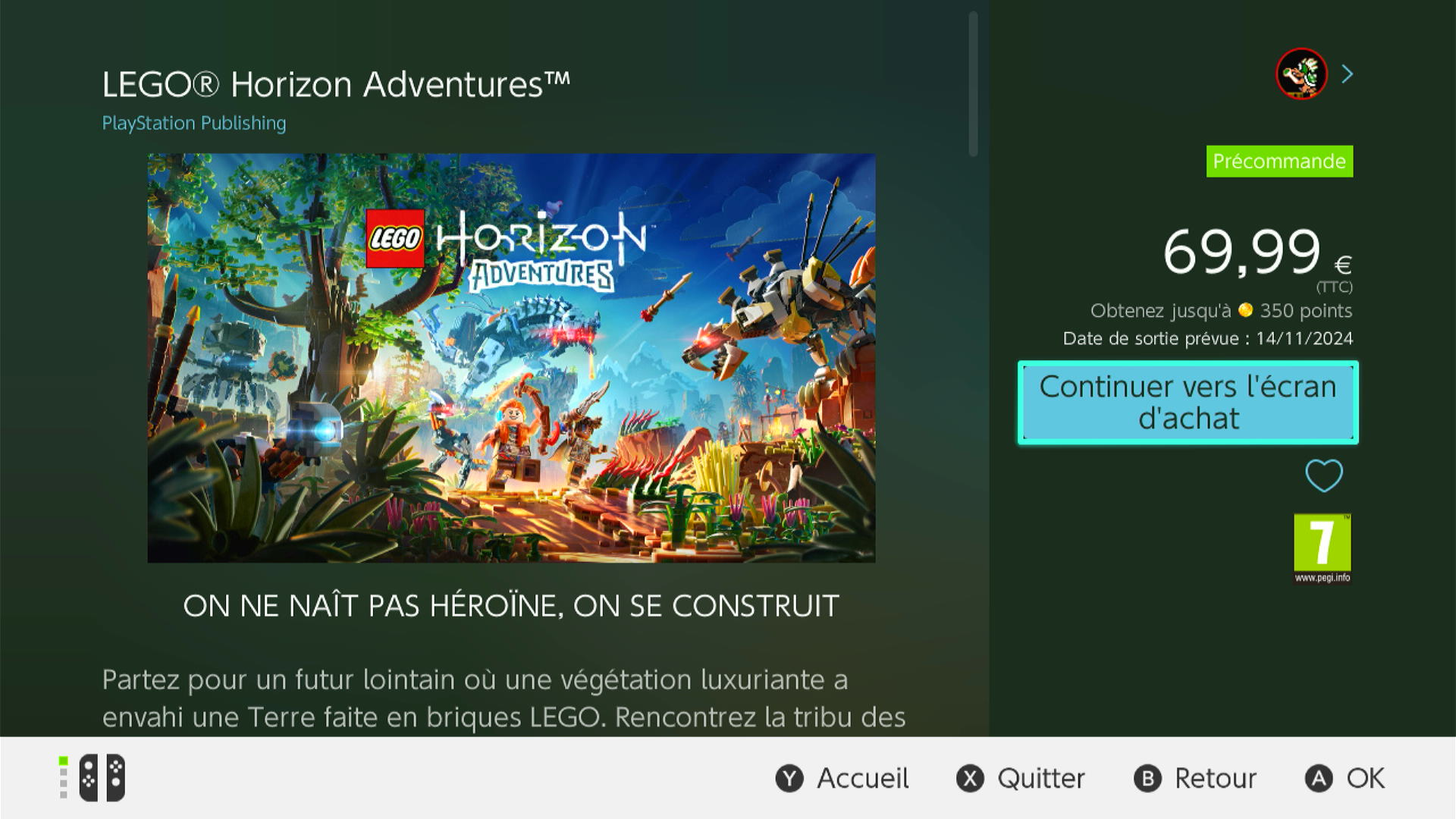Click the X button glyph icon
The width and height of the screenshot is (1456, 819).
pos(970,779)
